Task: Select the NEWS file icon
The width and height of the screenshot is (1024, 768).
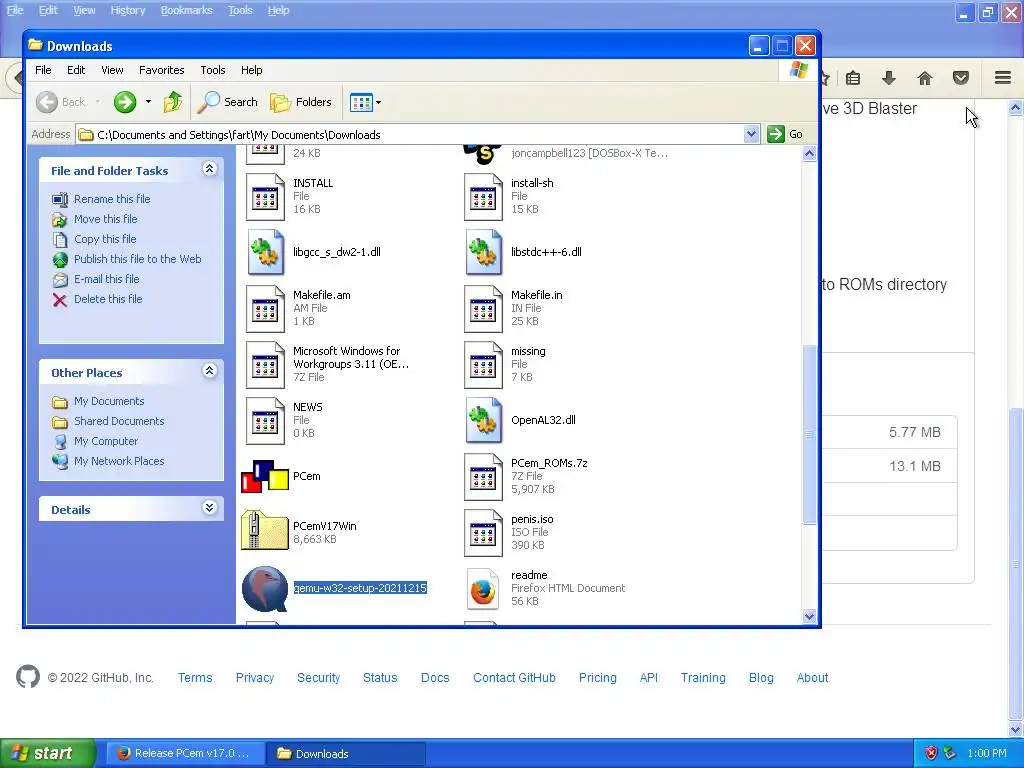Action: point(265,421)
